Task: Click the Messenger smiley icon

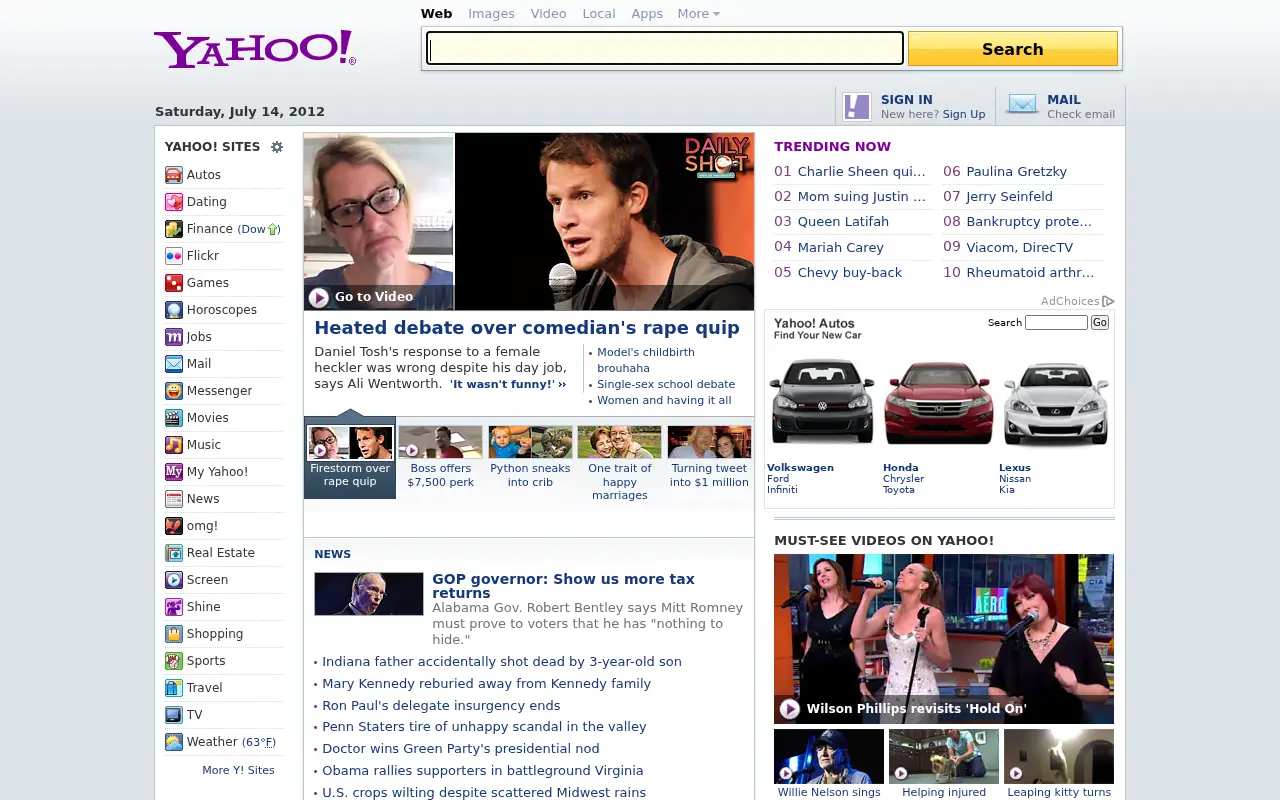Action: point(174,391)
